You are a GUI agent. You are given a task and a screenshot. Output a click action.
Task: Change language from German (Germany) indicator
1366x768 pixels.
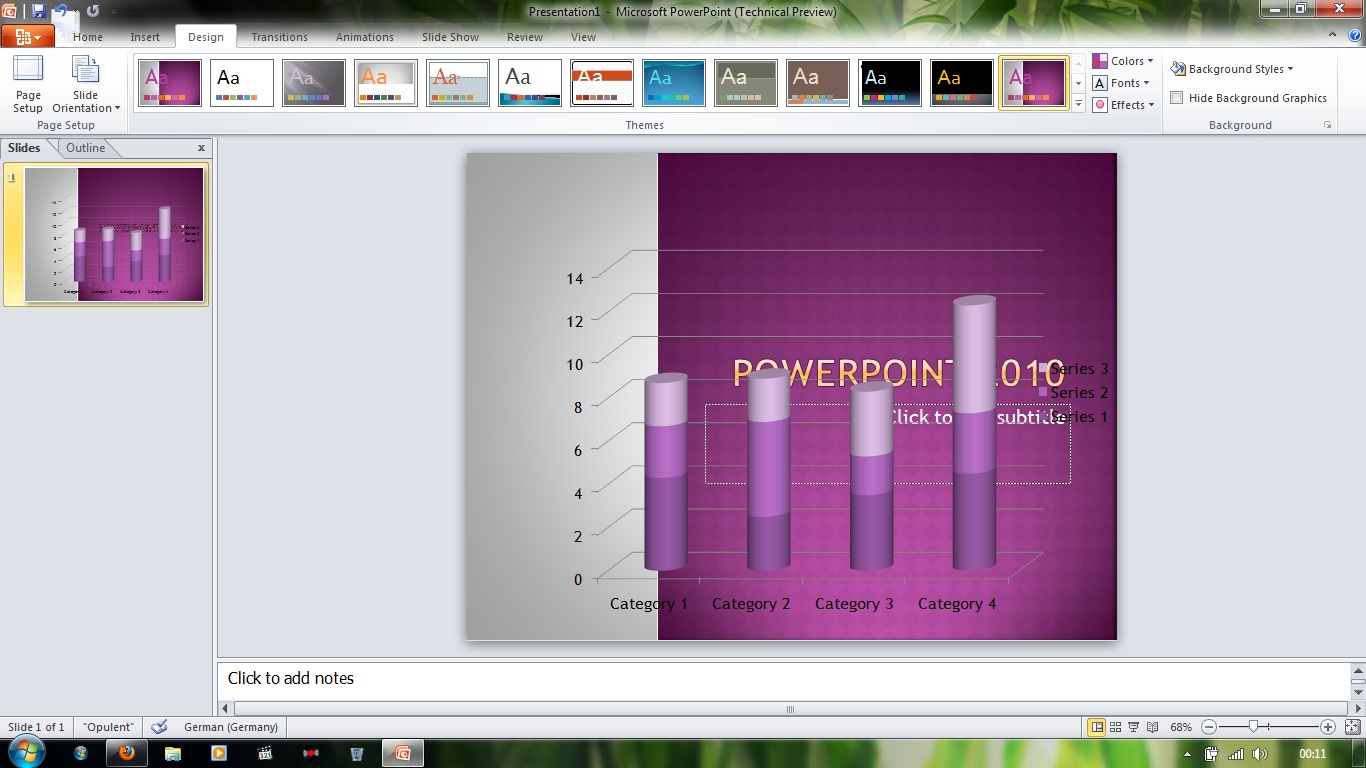[231, 727]
